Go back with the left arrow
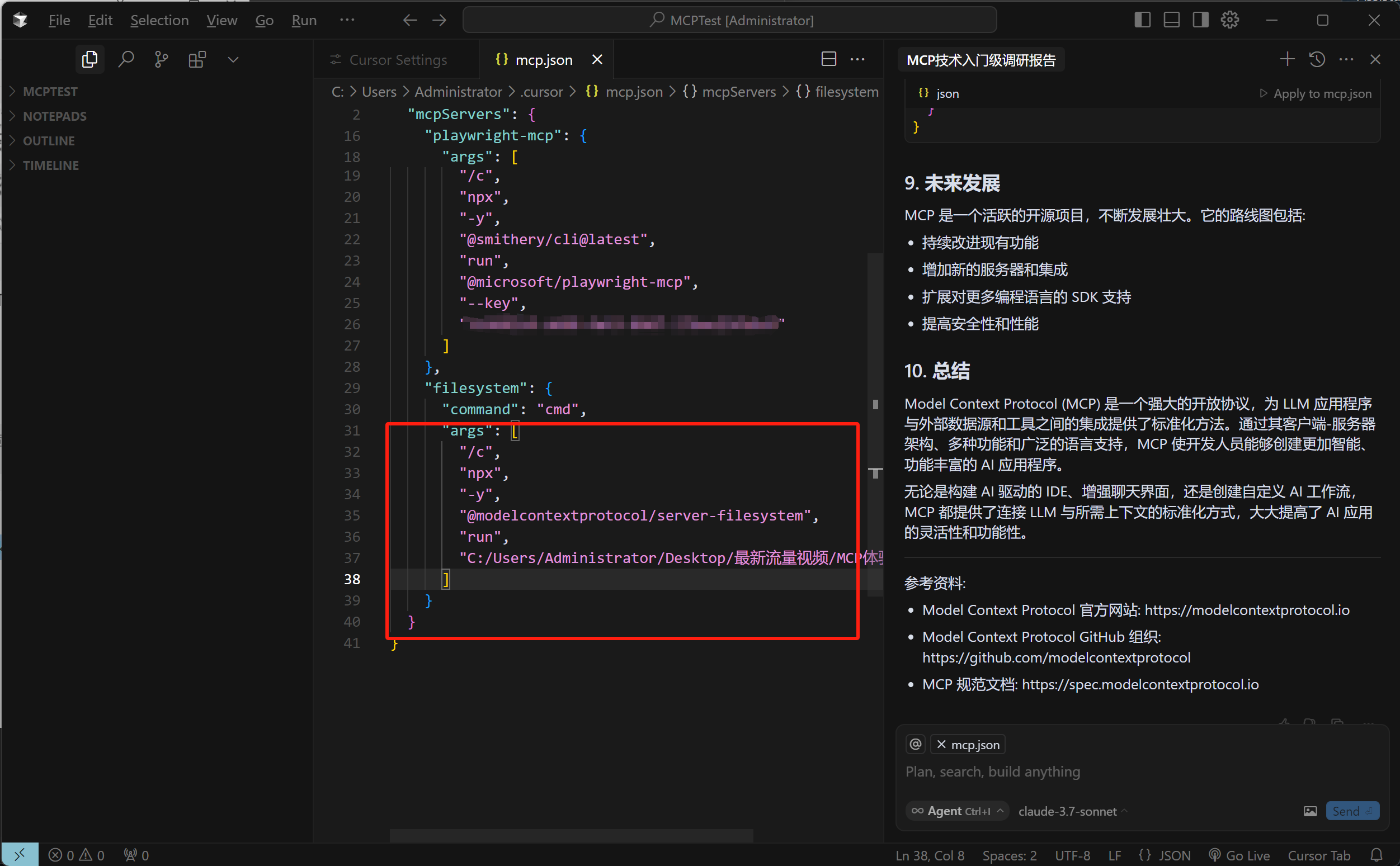Screen dimensions: 1400x866 [409, 21]
